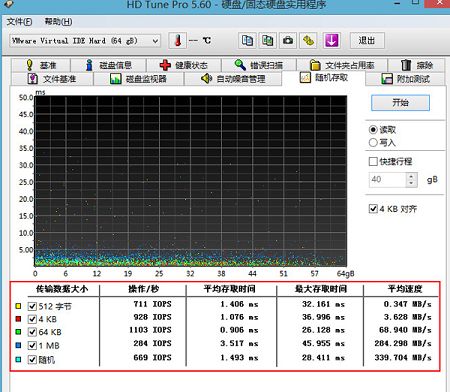
Task: Open the 自动噪音管理 tab
Action: click(x=233, y=79)
